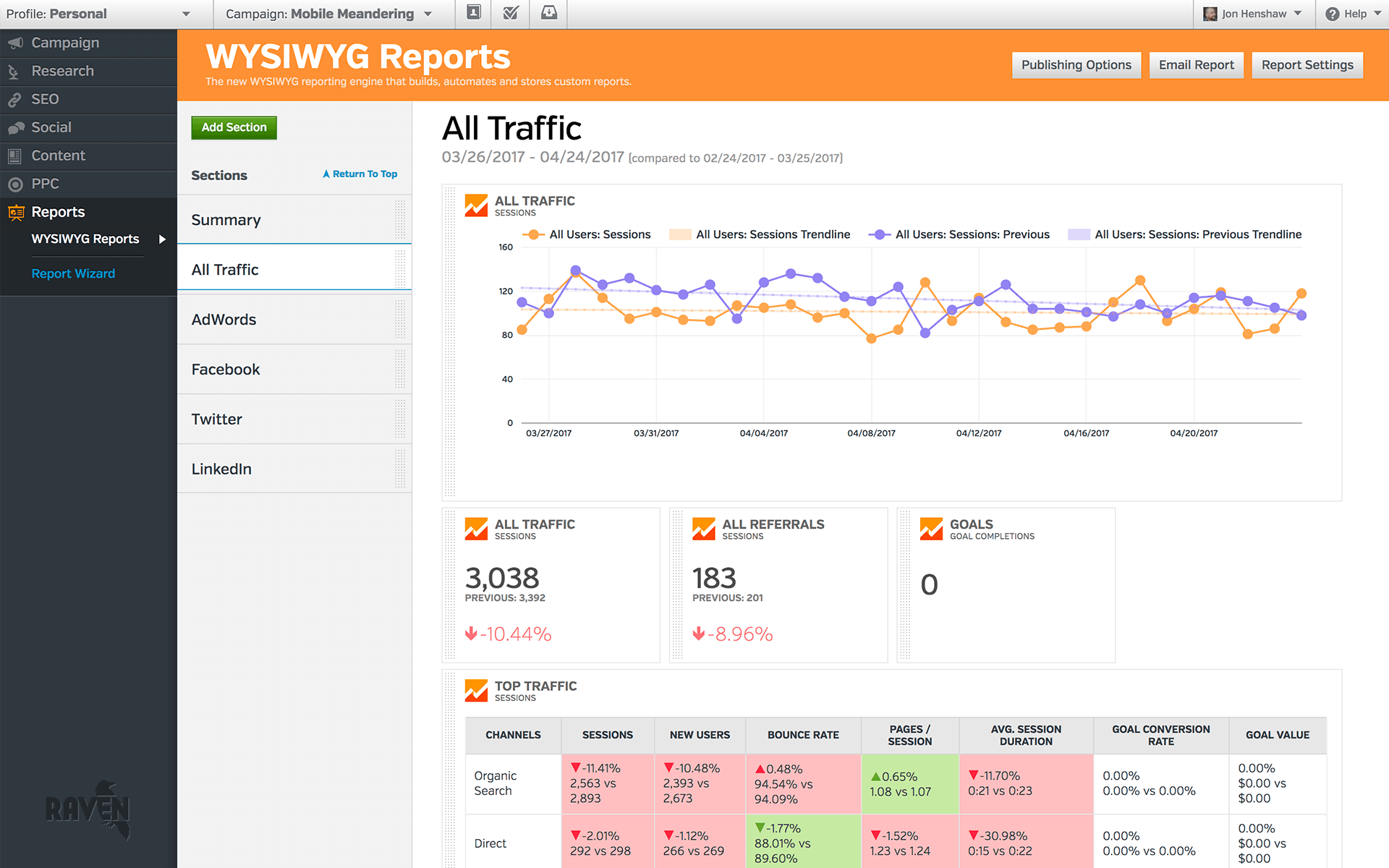Click the Research microscope icon
The height and width of the screenshot is (868, 1389).
tap(14, 71)
